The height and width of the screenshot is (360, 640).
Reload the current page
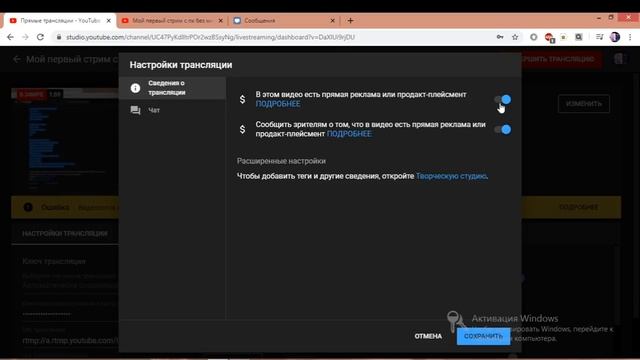40,37
